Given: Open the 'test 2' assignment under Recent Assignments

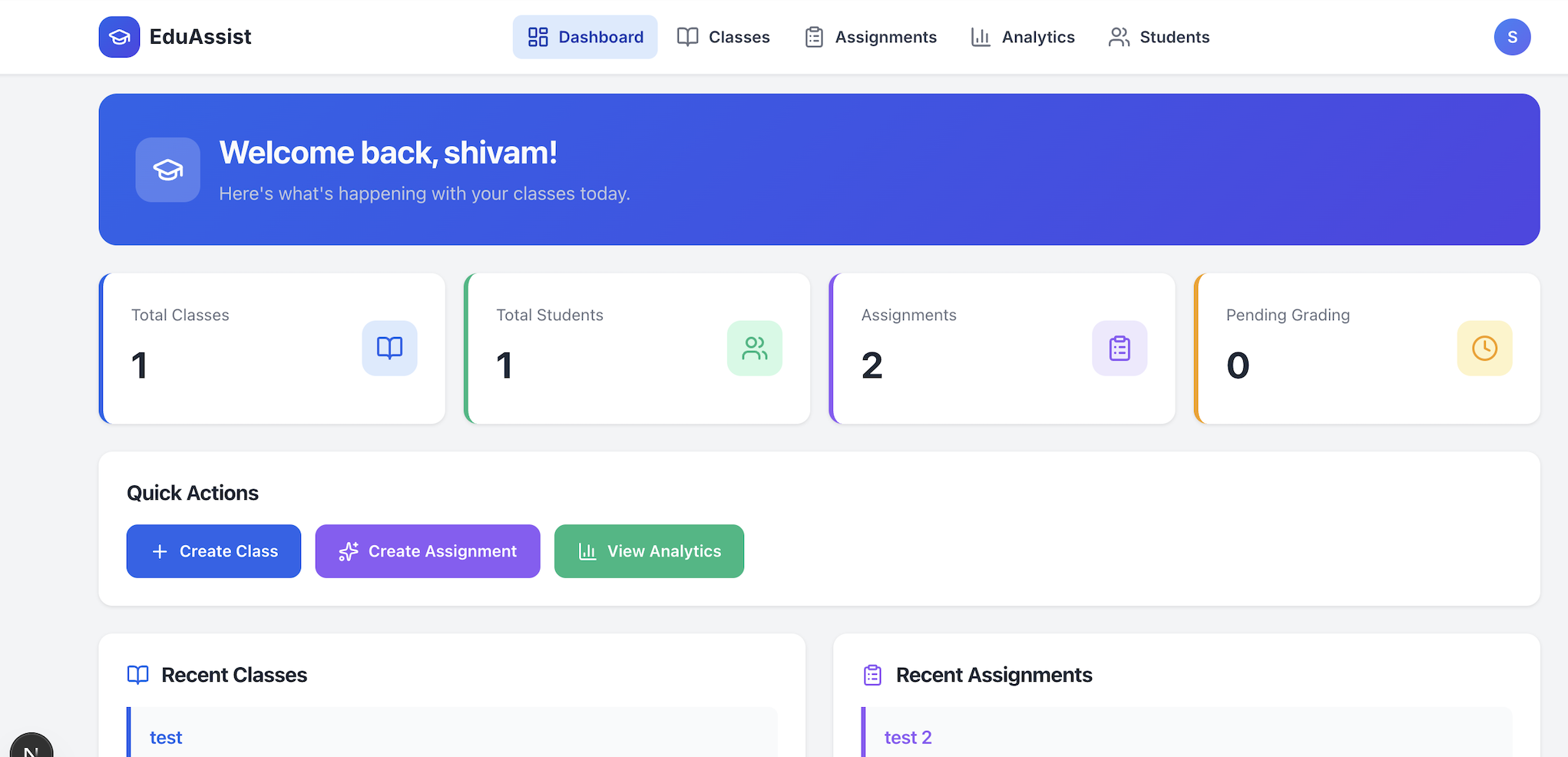Looking at the screenshot, I should coord(908,737).
